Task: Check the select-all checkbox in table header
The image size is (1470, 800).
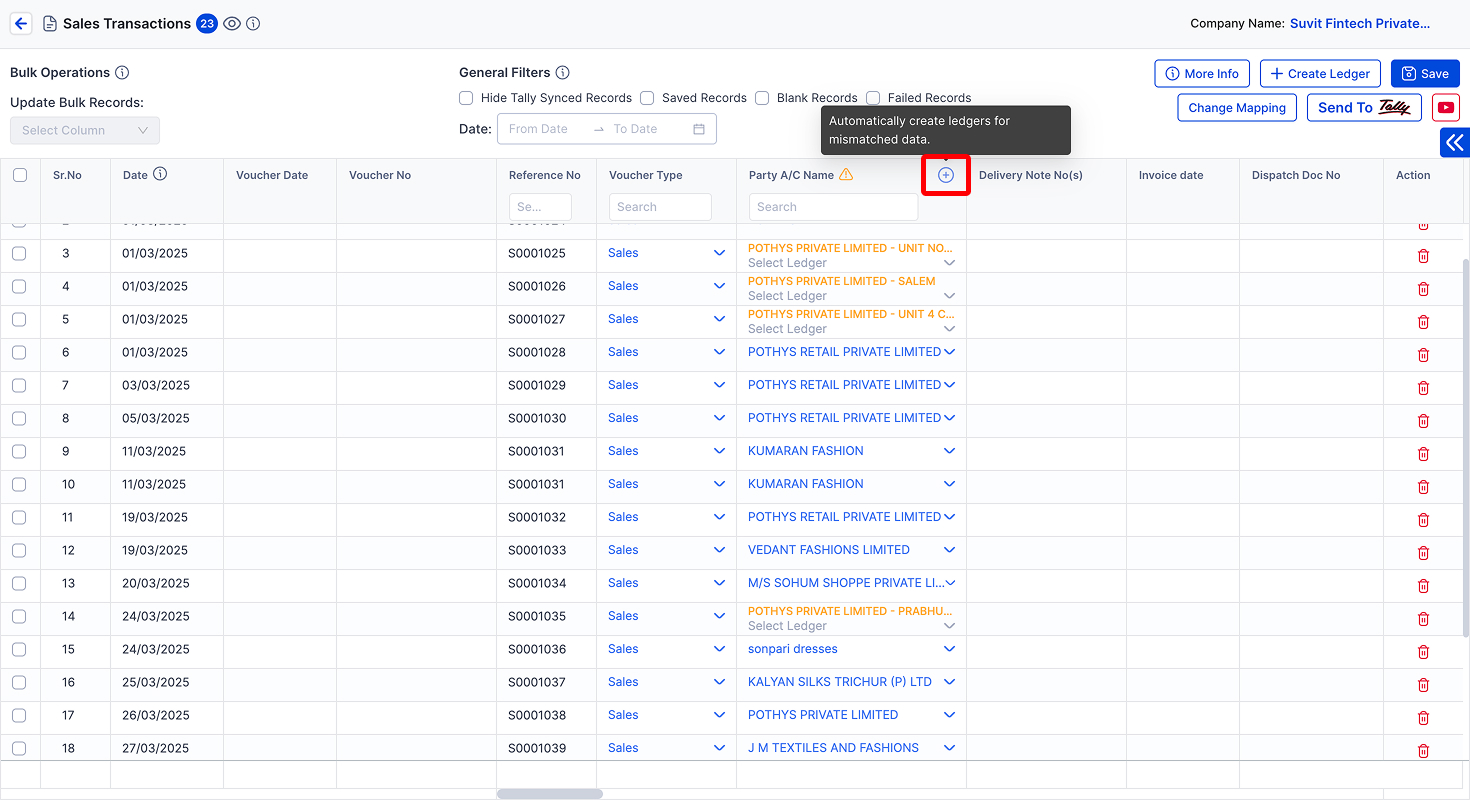Action: 20,175
